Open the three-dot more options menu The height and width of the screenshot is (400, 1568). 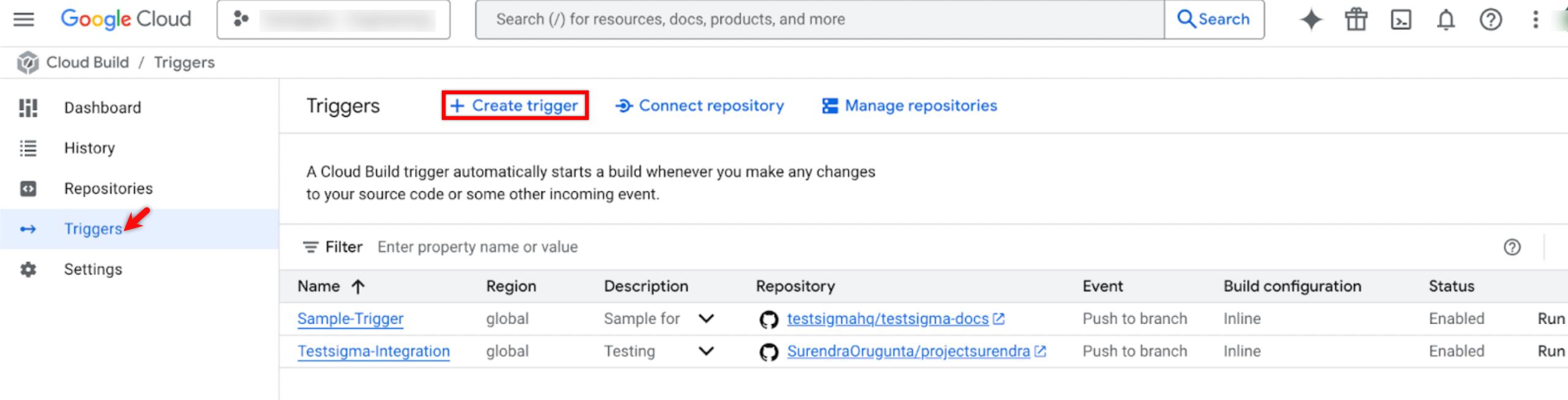[x=1534, y=20]
